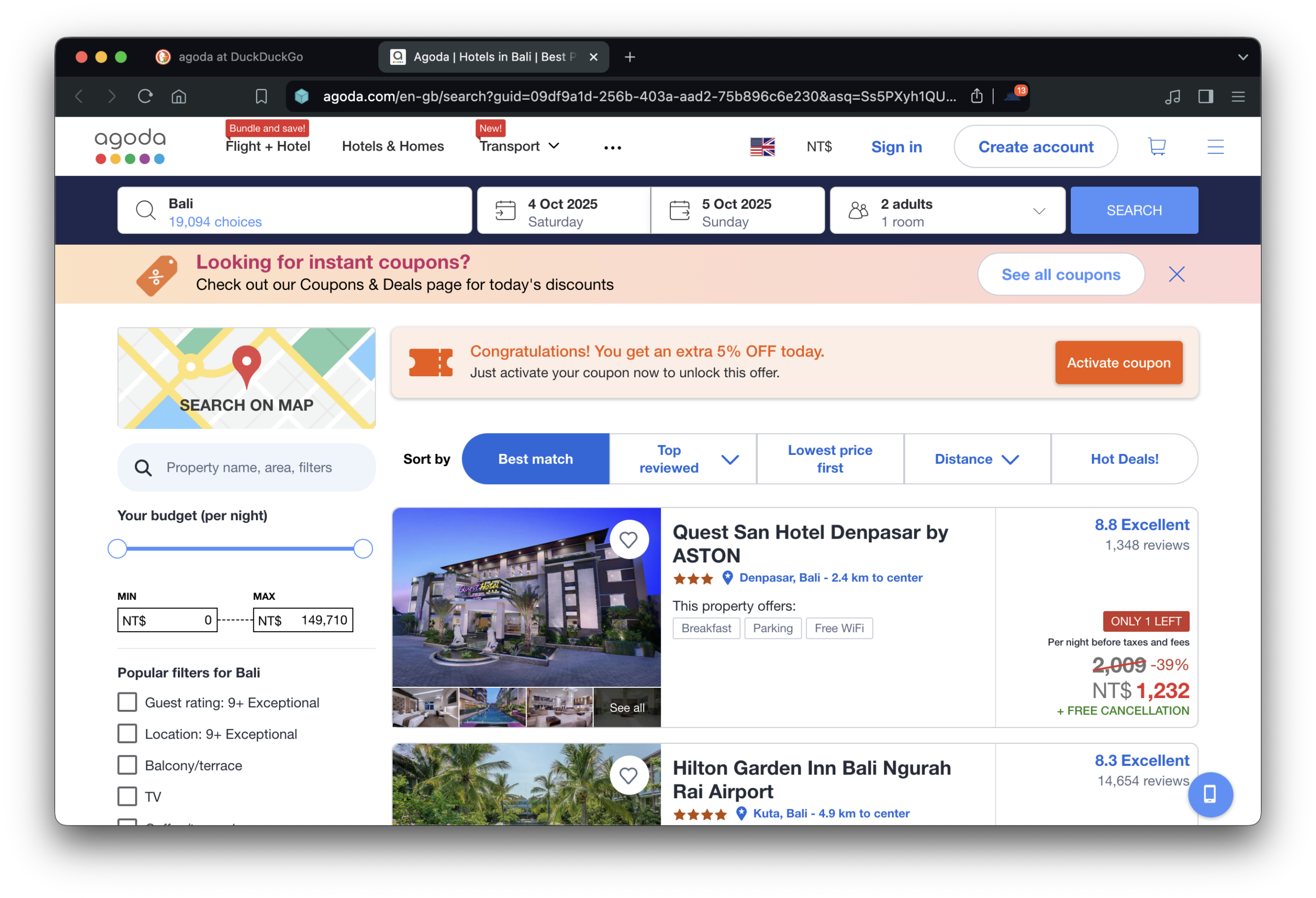Open the share icon in the address bar
1316x898 pixels.
(x=976, y=96)
